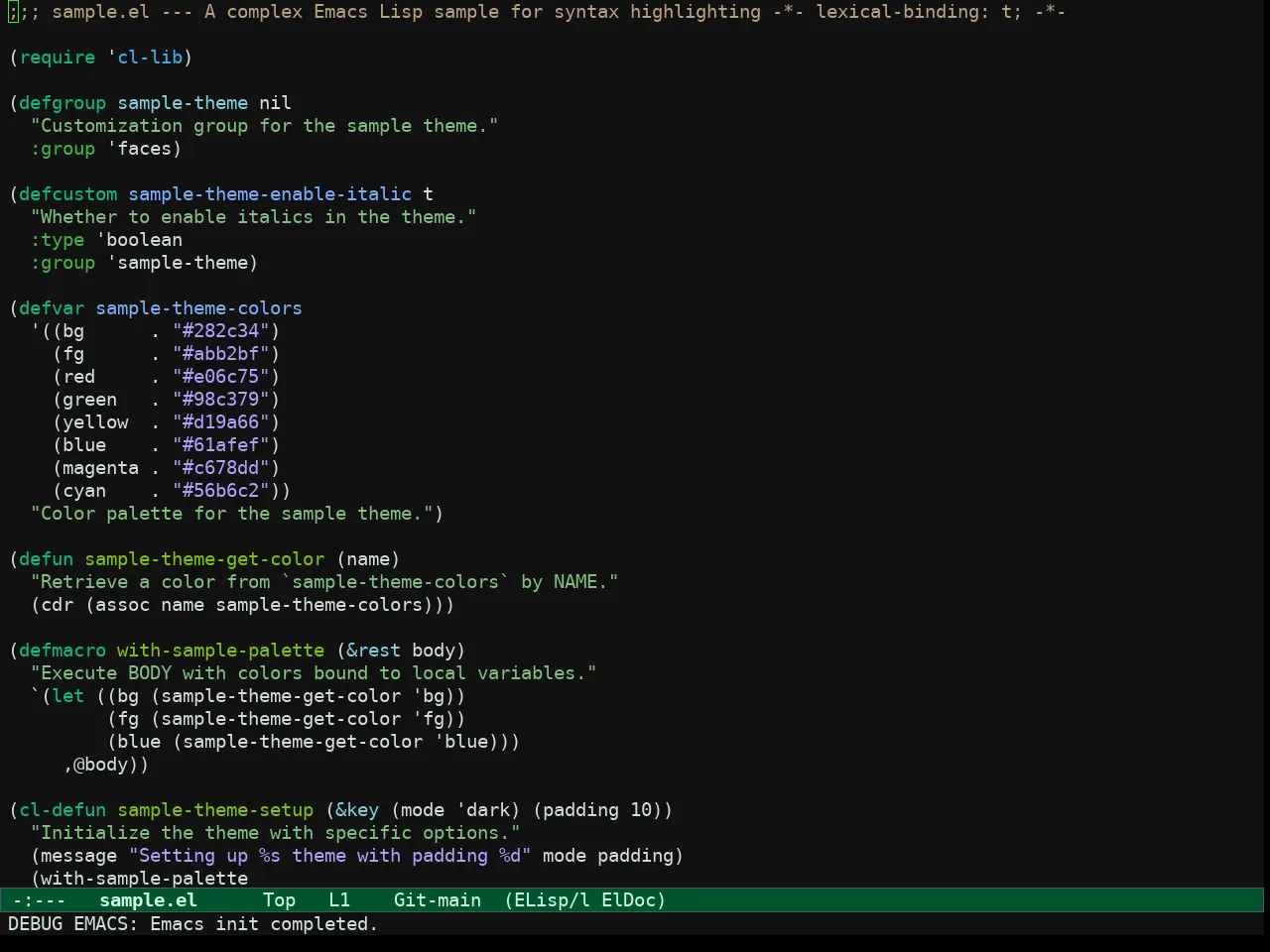
Task: Click the docstring "Color palette for the sample theme."
Action: [x=231, y=514]
